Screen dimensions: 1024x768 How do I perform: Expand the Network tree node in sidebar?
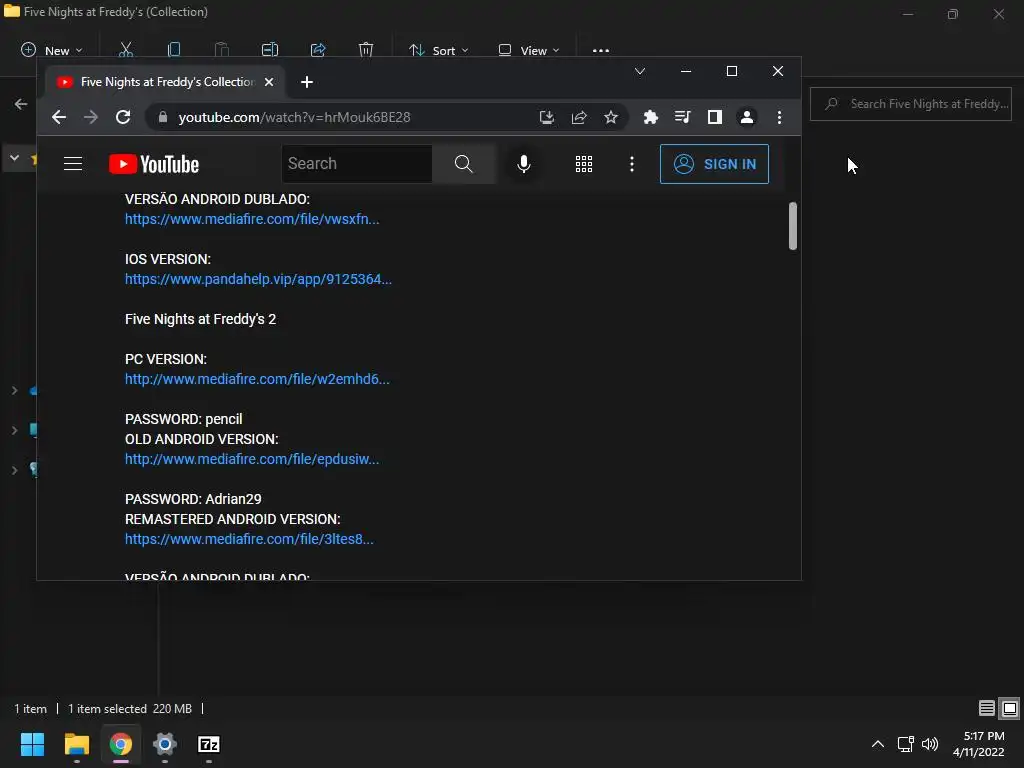coord(14,470)
